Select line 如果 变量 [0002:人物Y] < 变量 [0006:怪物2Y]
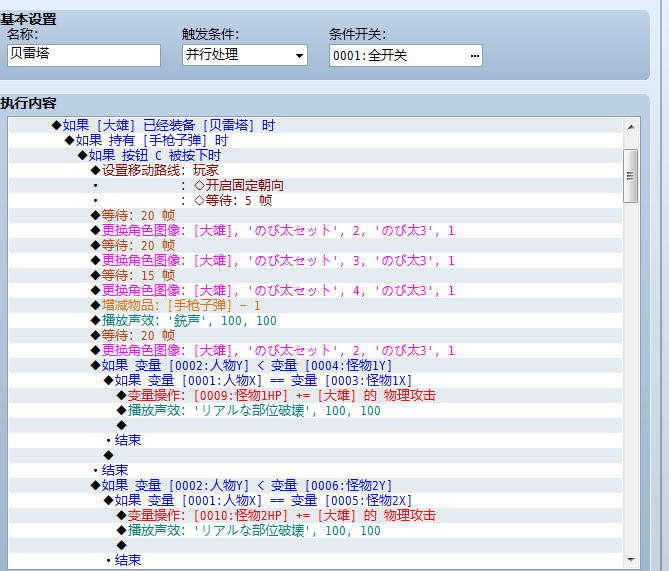The height and width of the screenshot is (571, 669). [x=315, y=485]
